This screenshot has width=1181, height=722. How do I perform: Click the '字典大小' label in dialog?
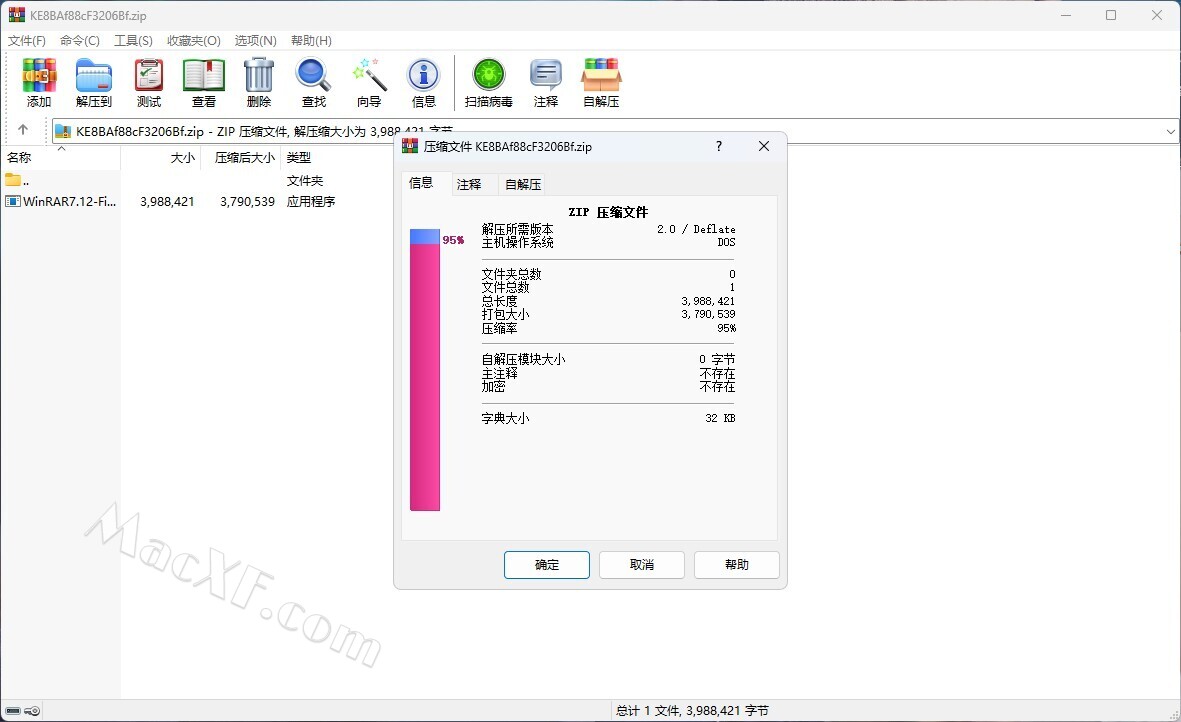click(505, 418)
